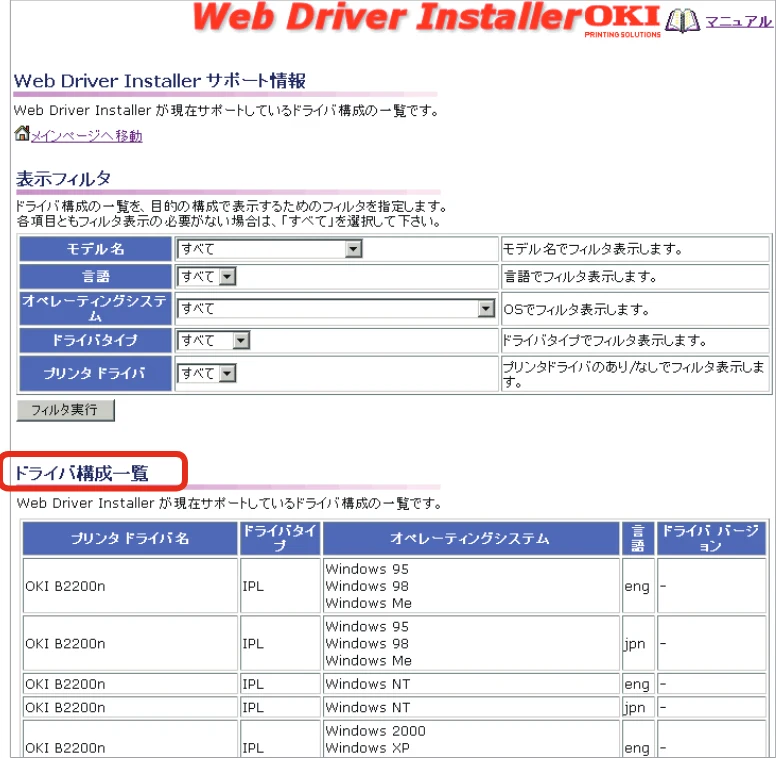
Task: Click the OKI Printing Solutions logo
Action: (x=623, y=21)
